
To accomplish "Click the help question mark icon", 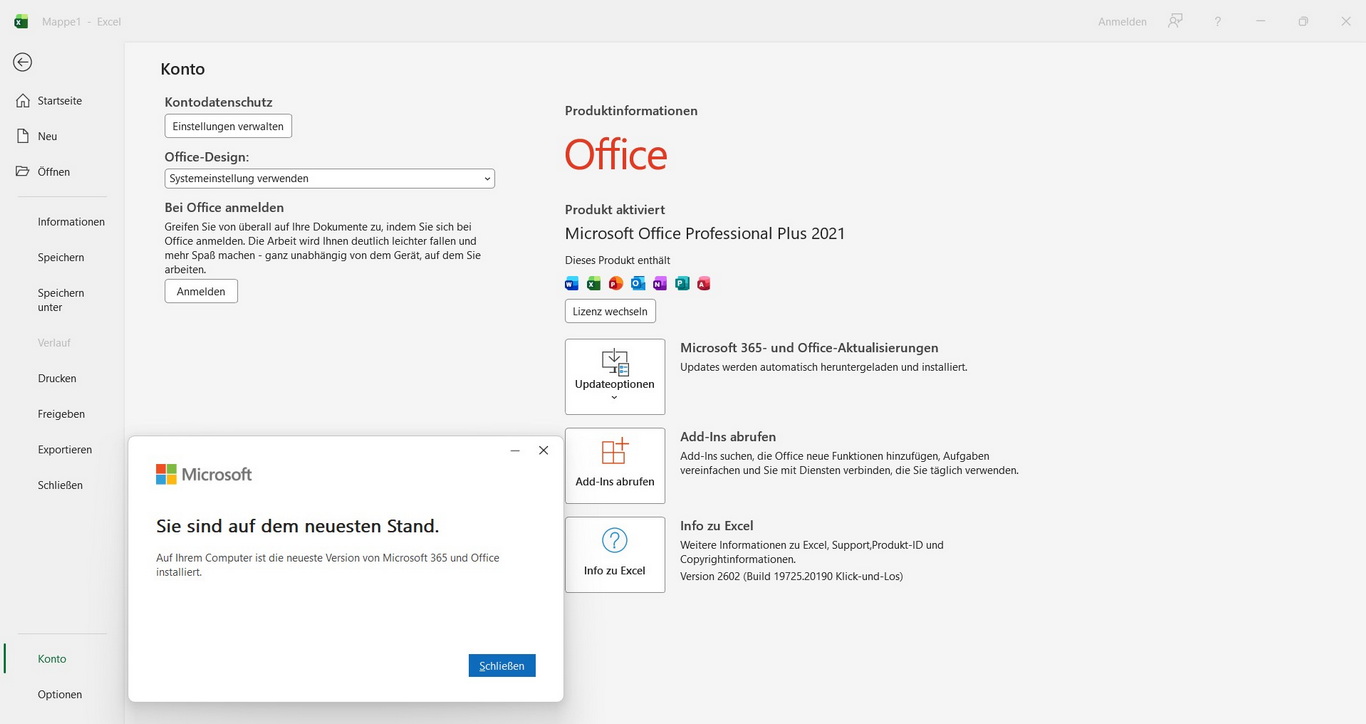I will point(1217,21).
